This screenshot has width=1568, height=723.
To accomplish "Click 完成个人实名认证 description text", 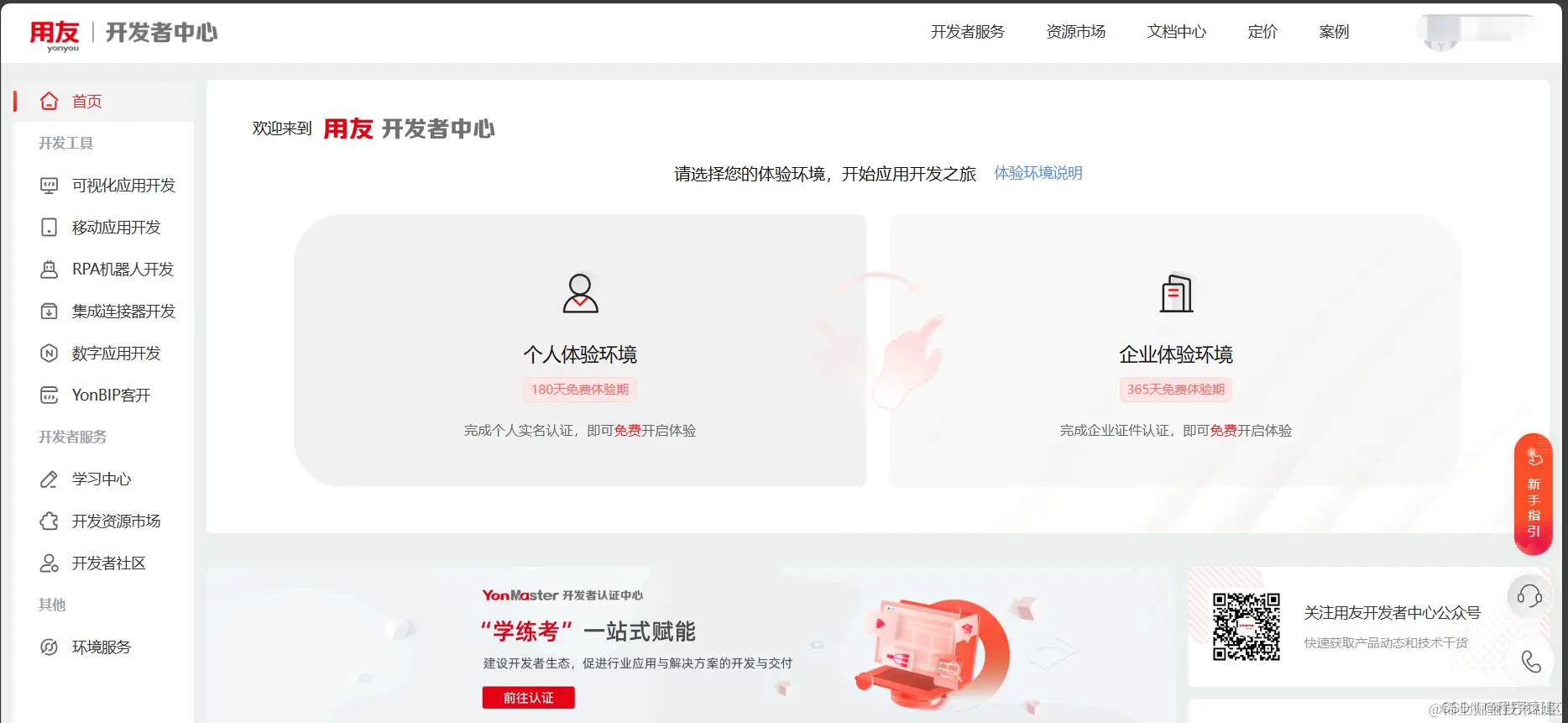I will click(580, 431).
